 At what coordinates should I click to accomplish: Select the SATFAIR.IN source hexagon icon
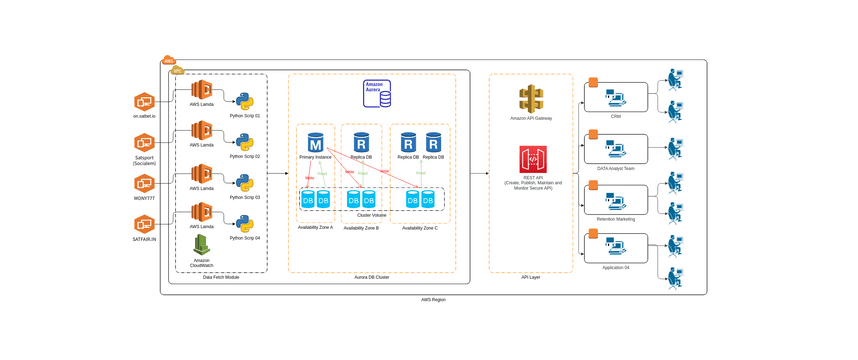click(144, 224)
